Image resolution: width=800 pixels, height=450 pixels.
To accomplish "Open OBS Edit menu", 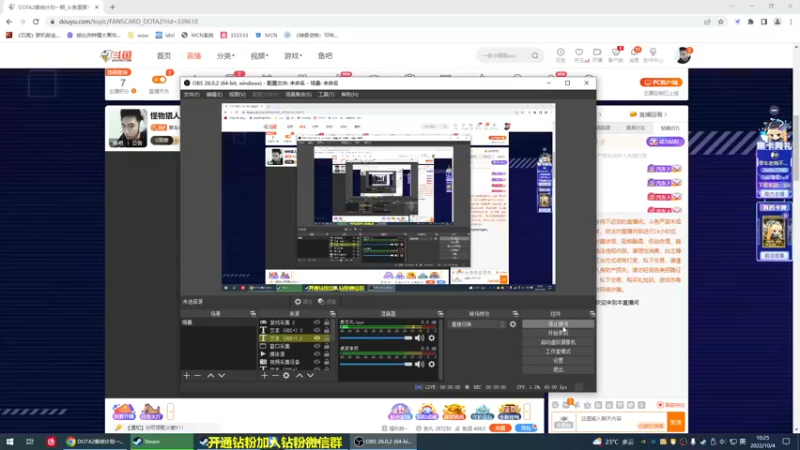I will coord(214,94).
